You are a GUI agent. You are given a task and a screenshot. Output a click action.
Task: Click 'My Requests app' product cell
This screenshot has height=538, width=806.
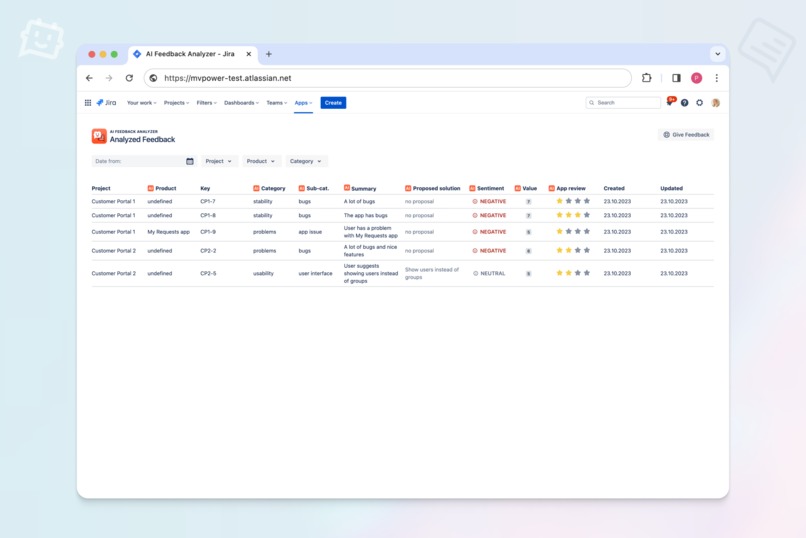click(x=169, y=232)
